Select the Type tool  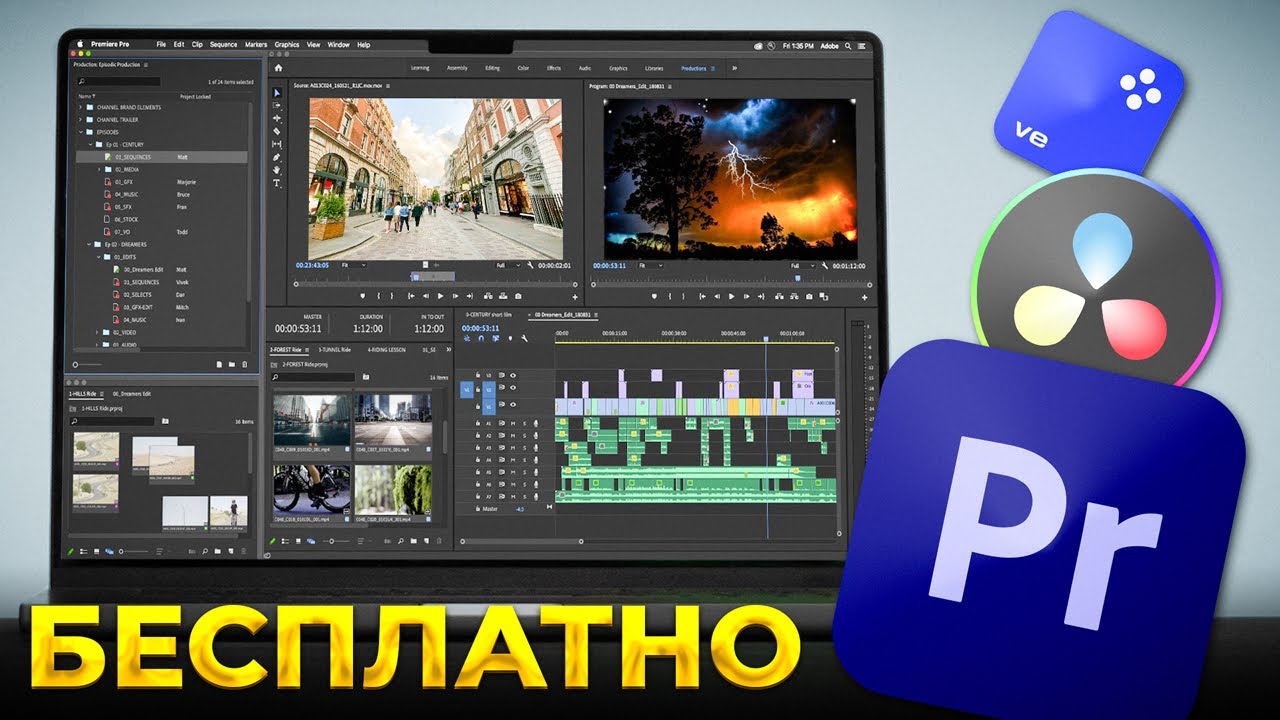tap(277, 184)
